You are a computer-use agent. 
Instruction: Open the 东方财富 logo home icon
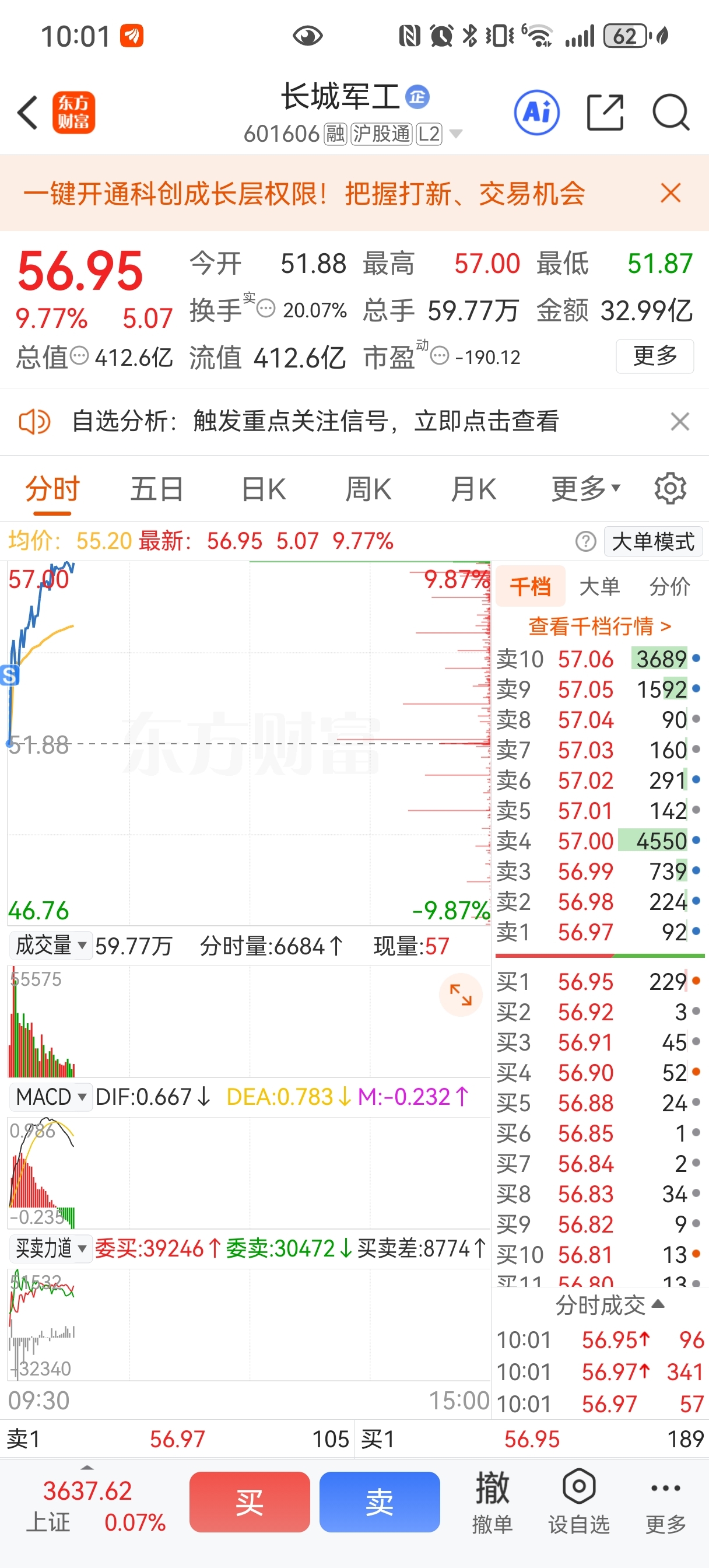[x=73, y=113]
